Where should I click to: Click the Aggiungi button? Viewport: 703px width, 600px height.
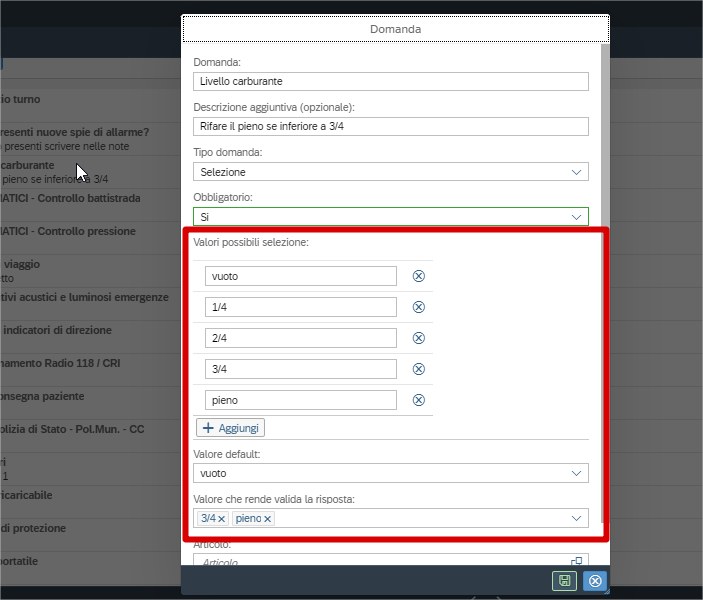coord(230,428)
